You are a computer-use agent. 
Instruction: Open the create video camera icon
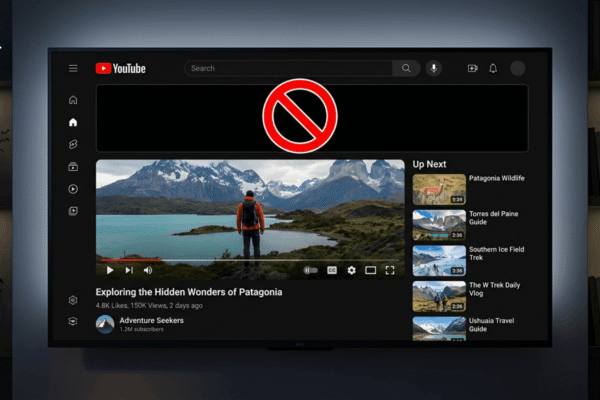(473, 69)
